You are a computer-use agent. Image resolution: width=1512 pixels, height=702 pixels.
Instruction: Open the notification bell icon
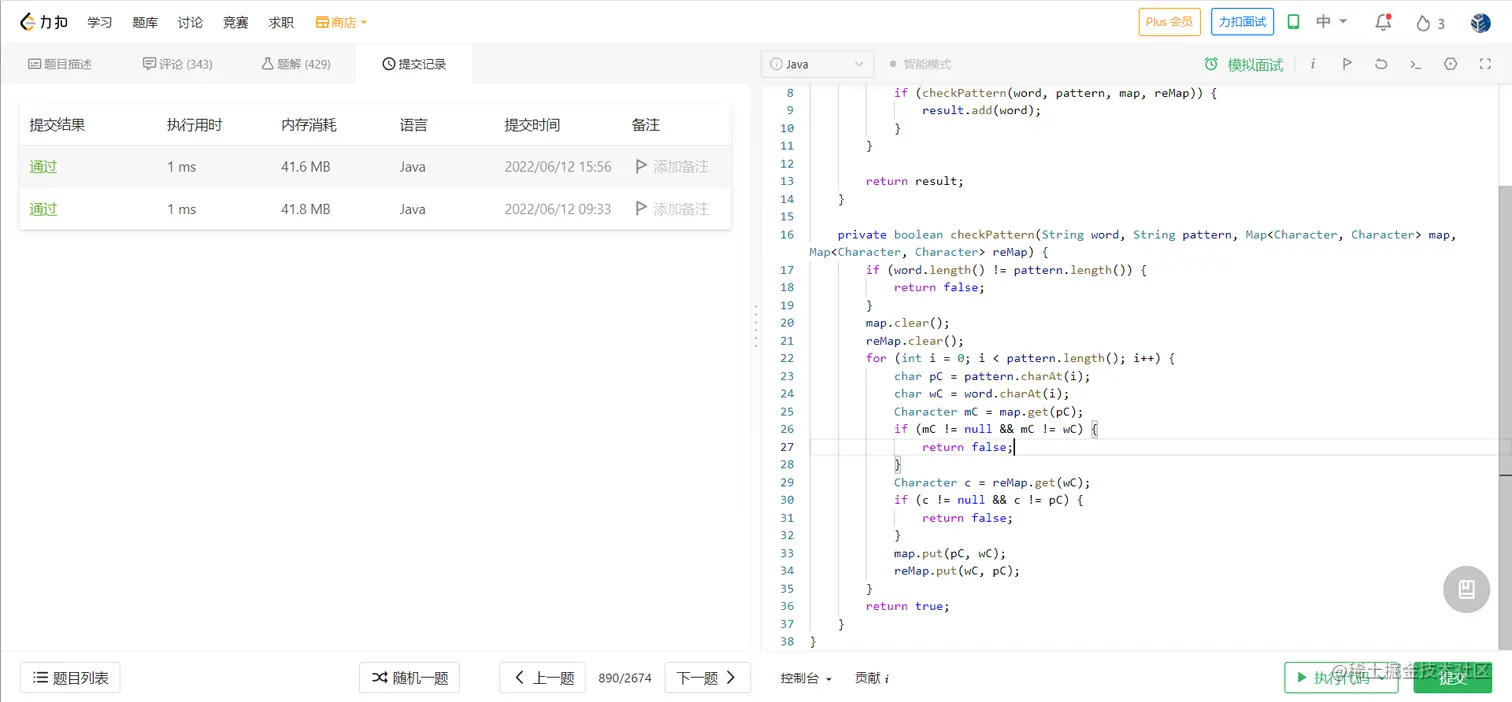pyautogui.click(x=1383, y=22)
